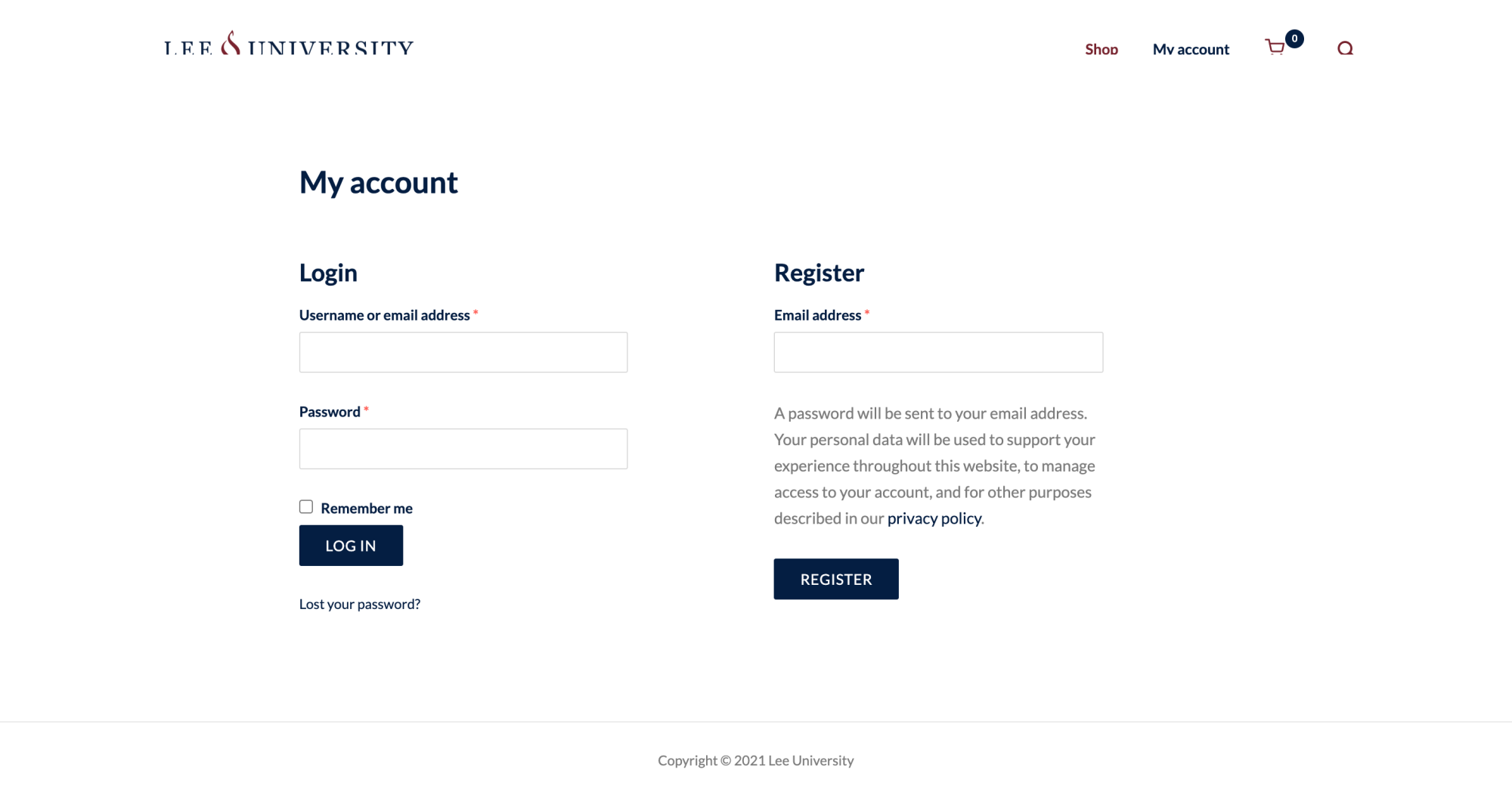The height and width of the screenshot is (798, 1512).
Task: Focus the Username or email address field
Action: [463, 352]
